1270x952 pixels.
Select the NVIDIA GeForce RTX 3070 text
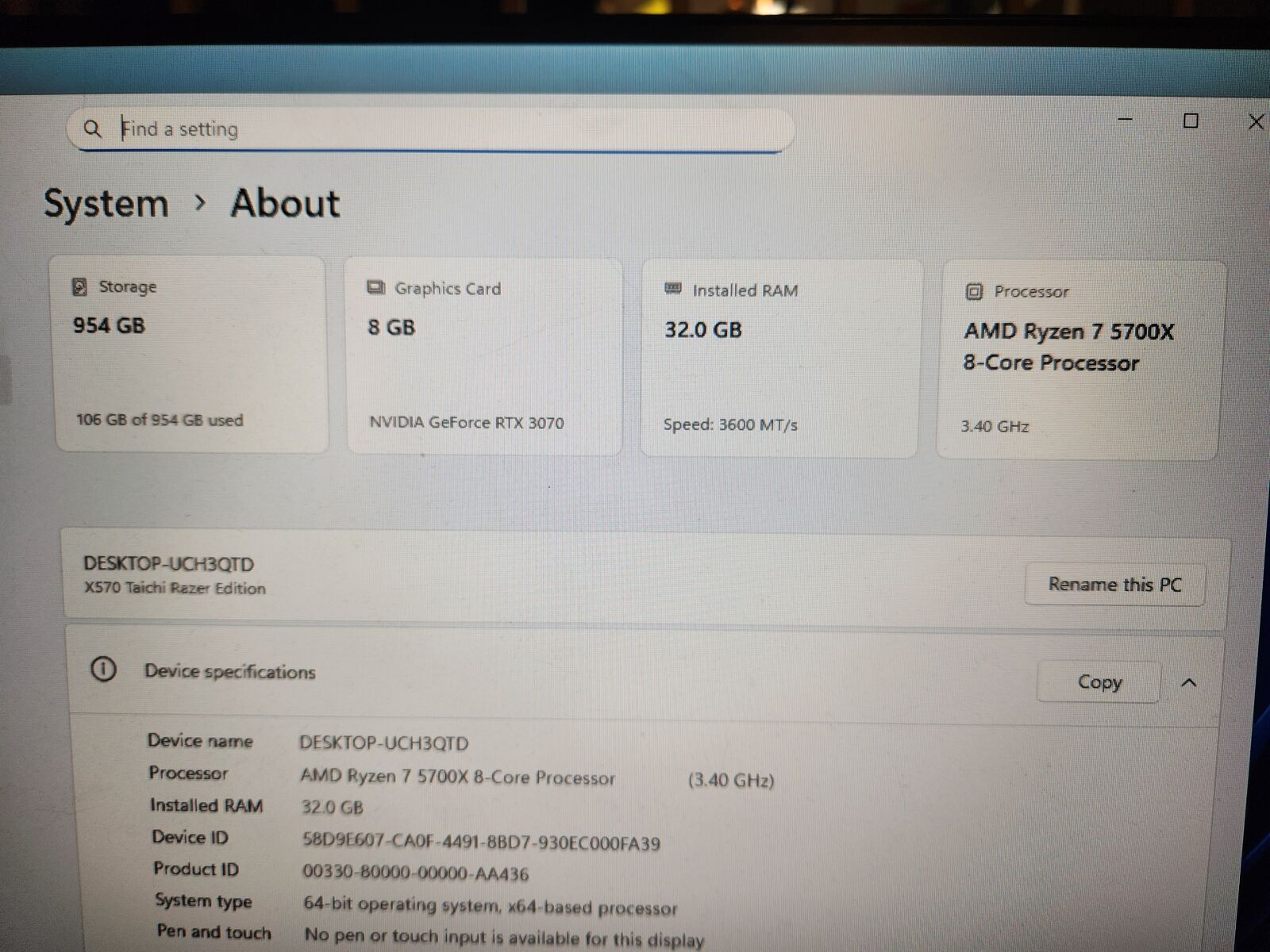467,423
